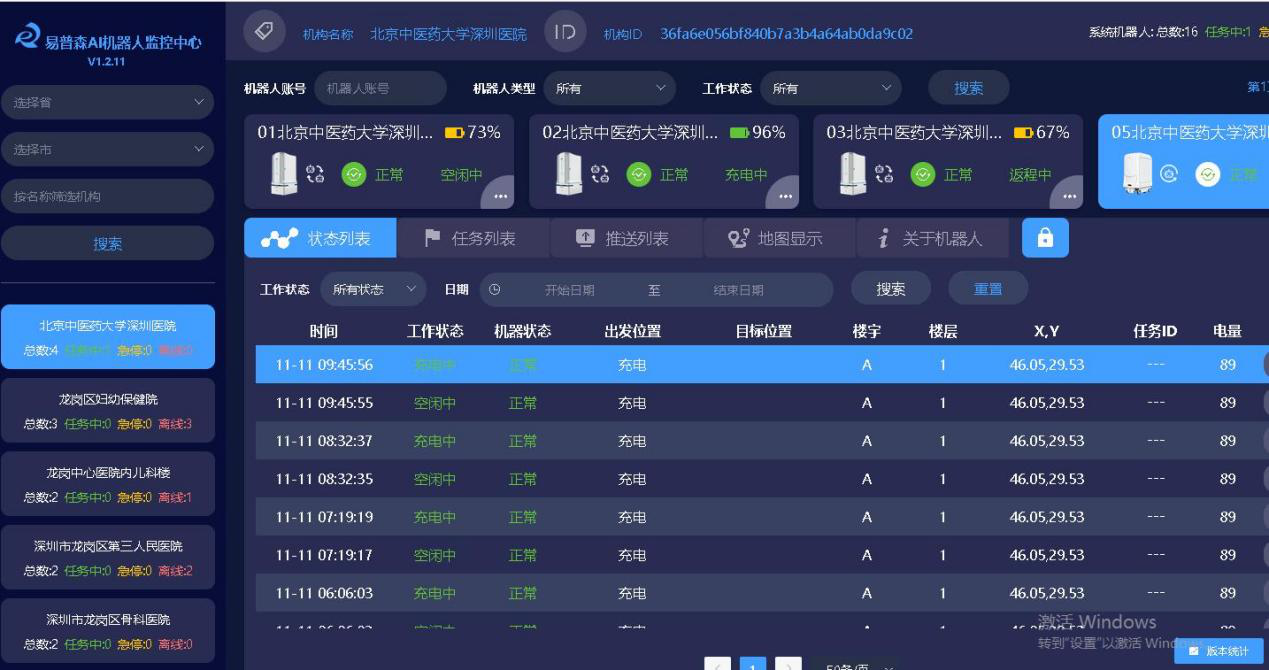Click the battery indicator showing 73%
1269x670 pixels.
(455, 132)
